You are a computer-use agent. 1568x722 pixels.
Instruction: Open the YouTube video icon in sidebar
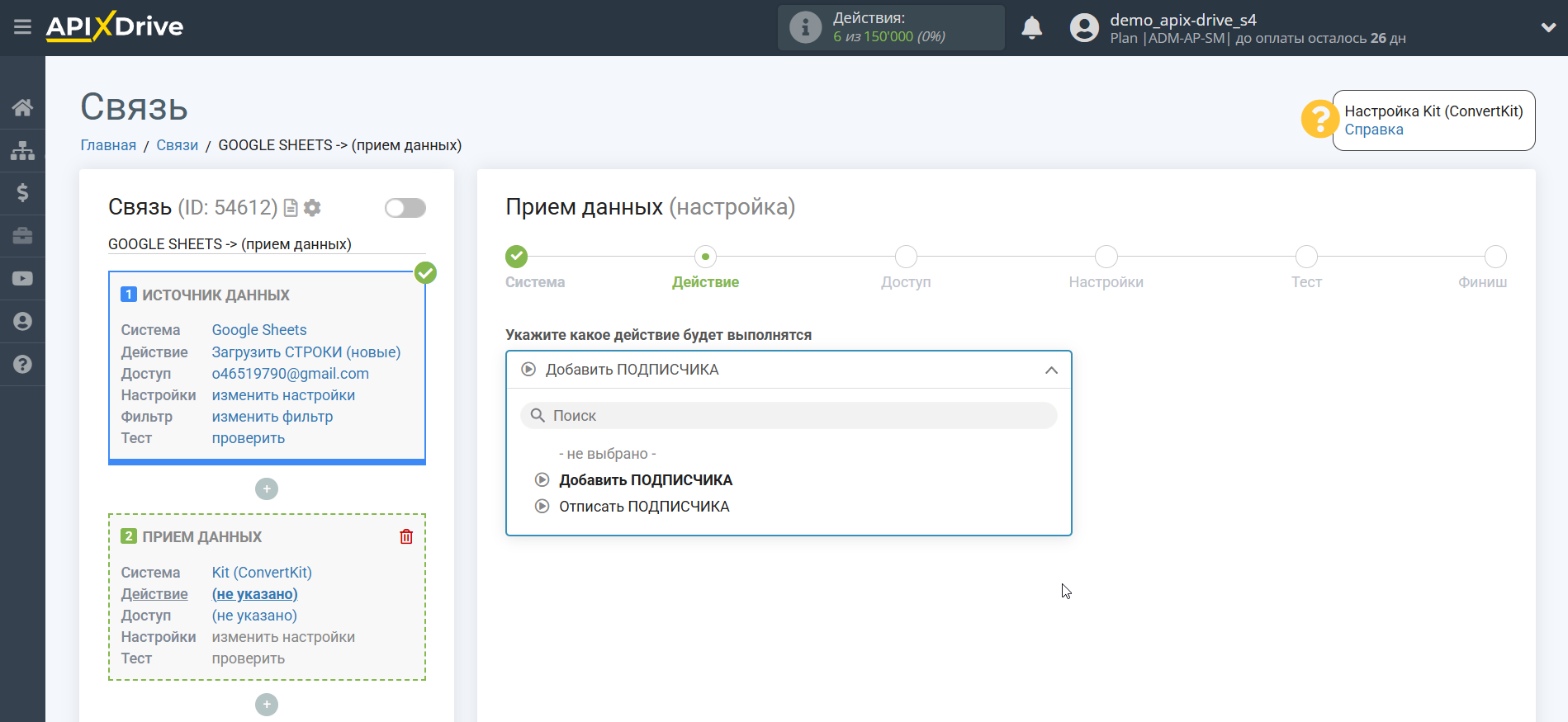point(22,279)
